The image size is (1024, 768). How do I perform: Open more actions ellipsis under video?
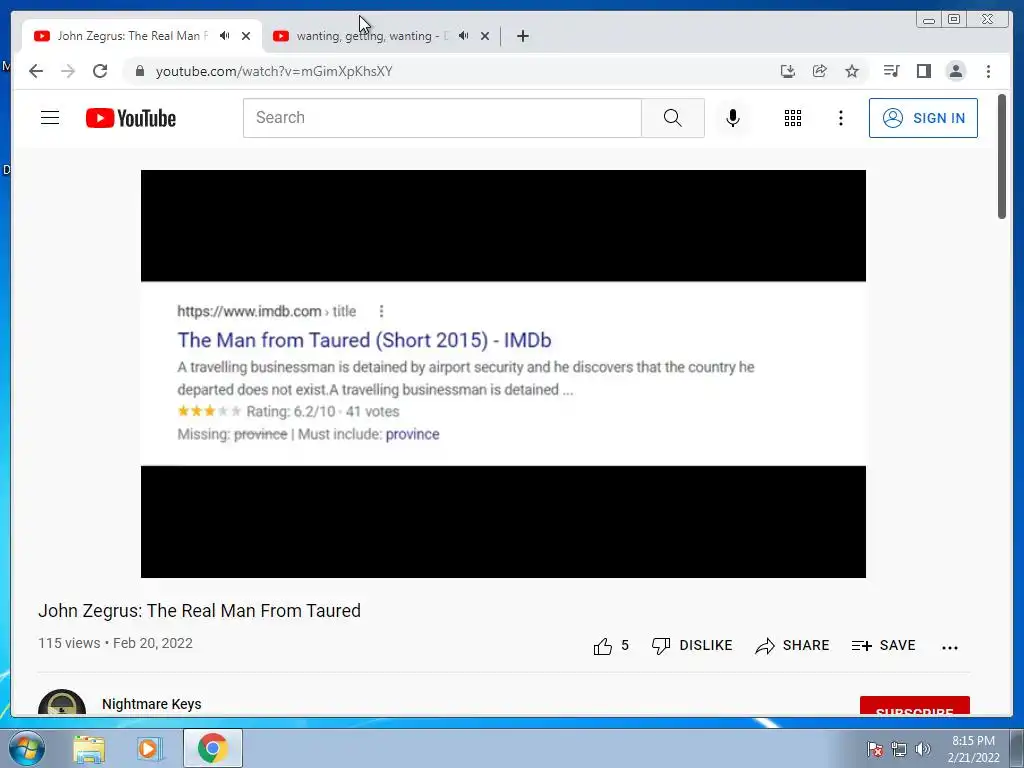point(950,647)
